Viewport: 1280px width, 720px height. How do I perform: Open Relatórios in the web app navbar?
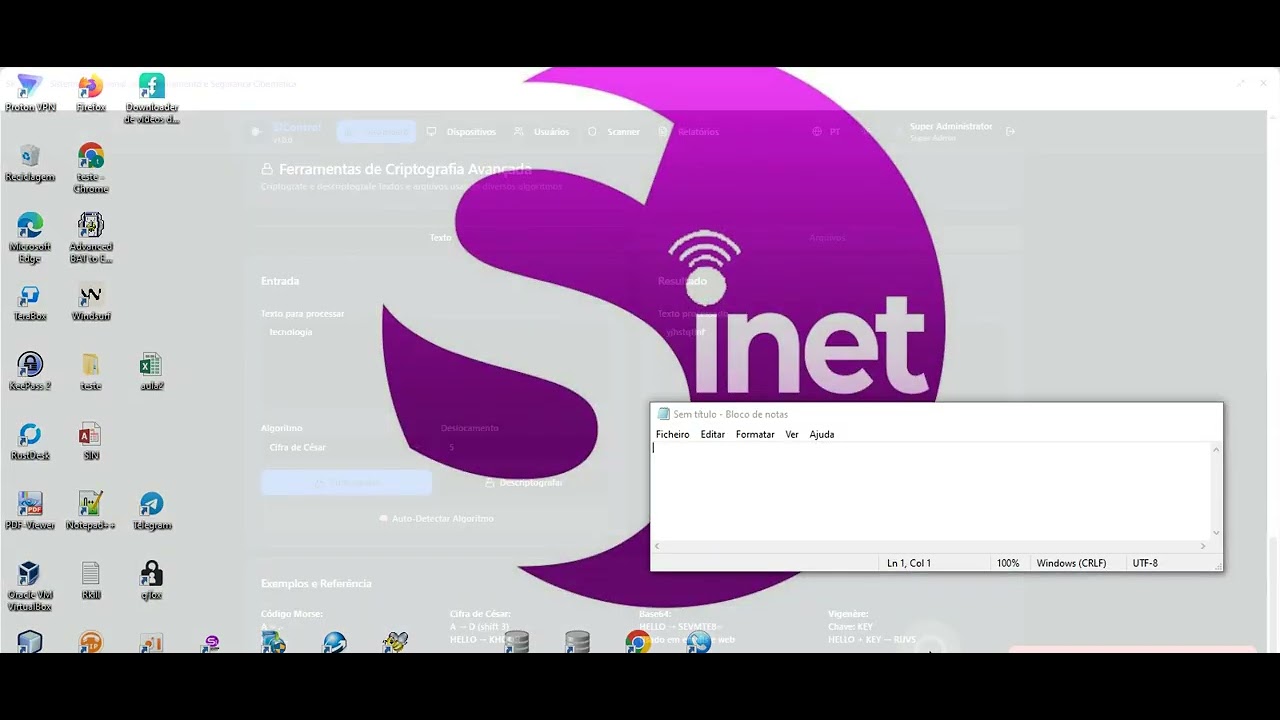pyautogui.click(x=689, y=132)
